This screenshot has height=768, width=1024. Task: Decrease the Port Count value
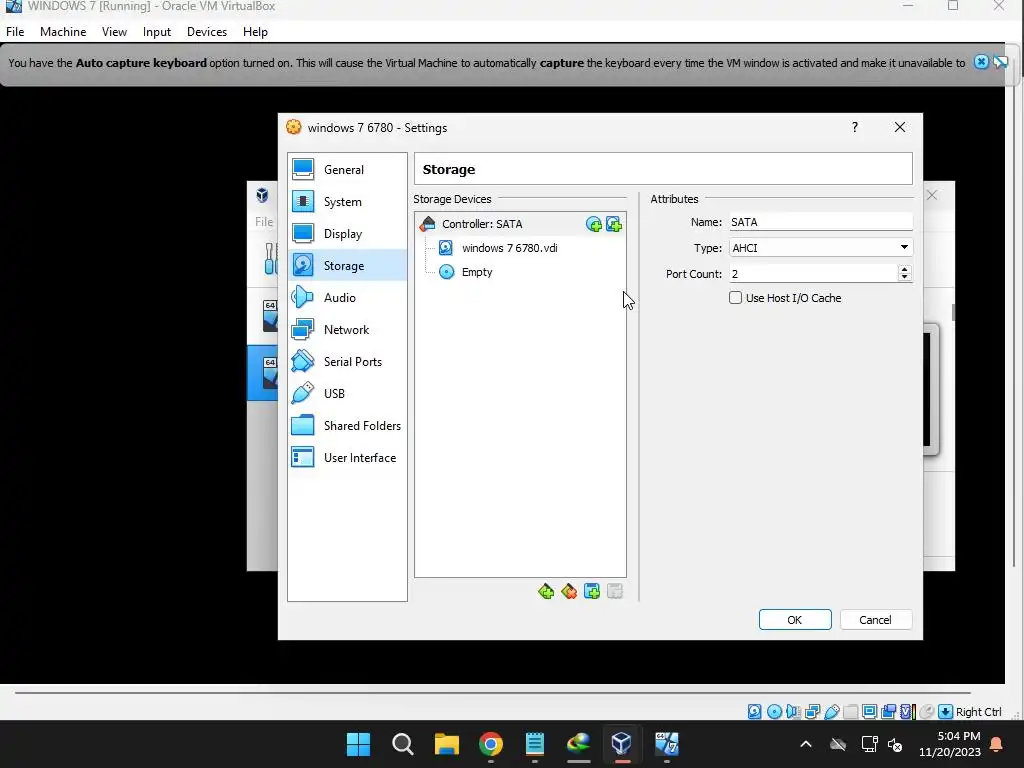click(x=904, y=278)
